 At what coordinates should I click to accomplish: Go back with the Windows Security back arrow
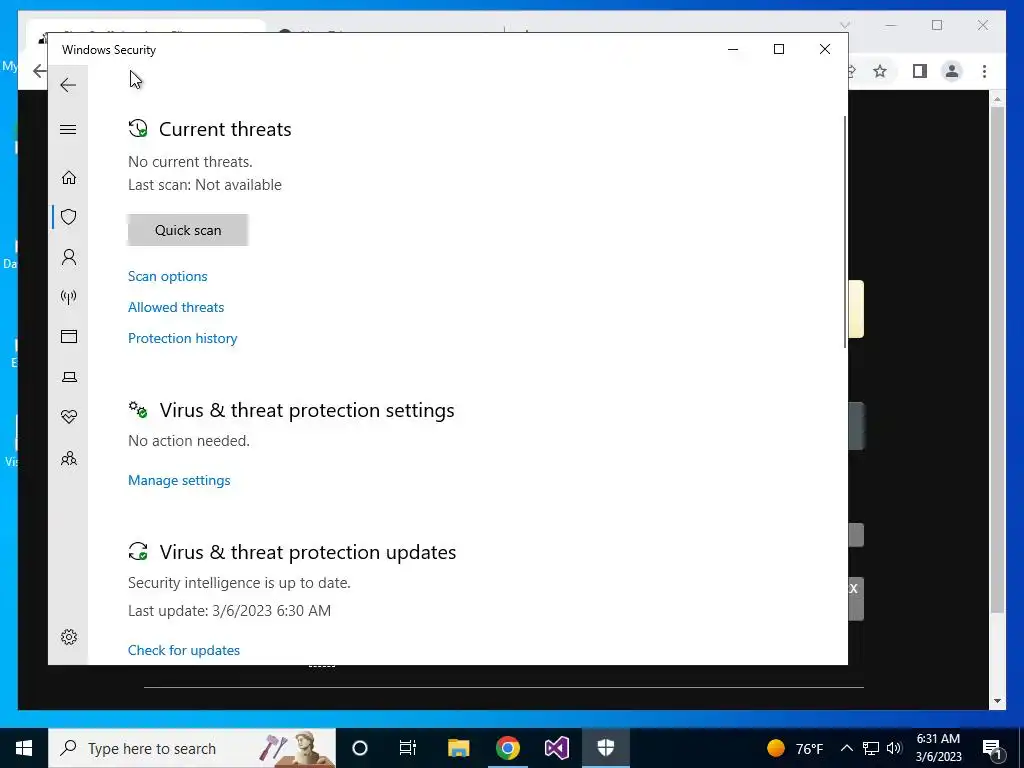[68, 85]
